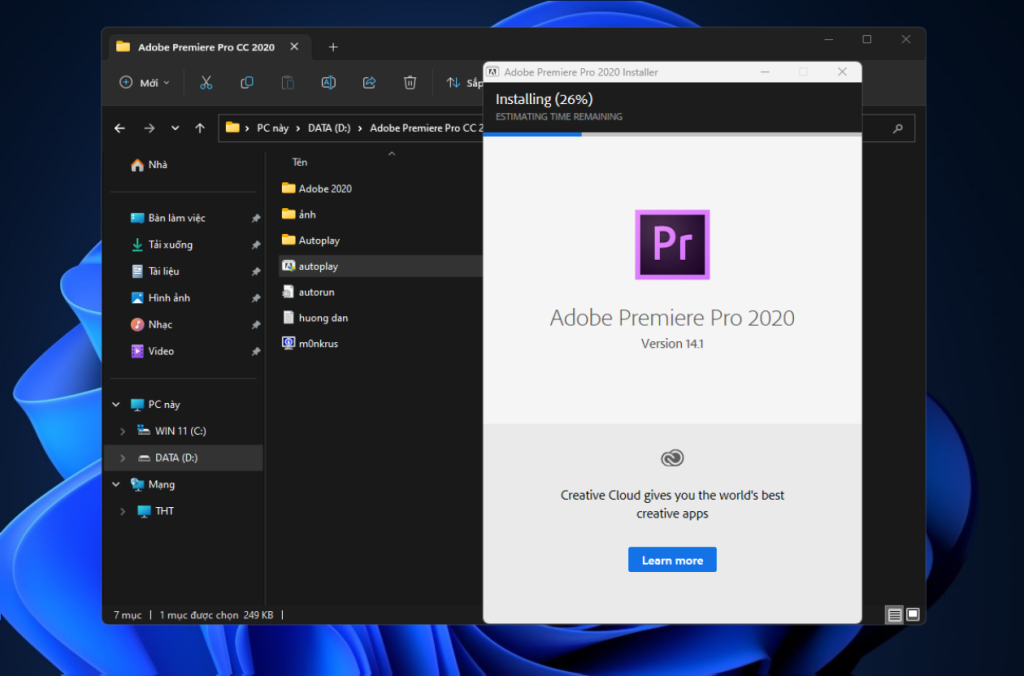Screen dimensions: 1024x676
Task: Click the Tên column header
Action: 300,162
